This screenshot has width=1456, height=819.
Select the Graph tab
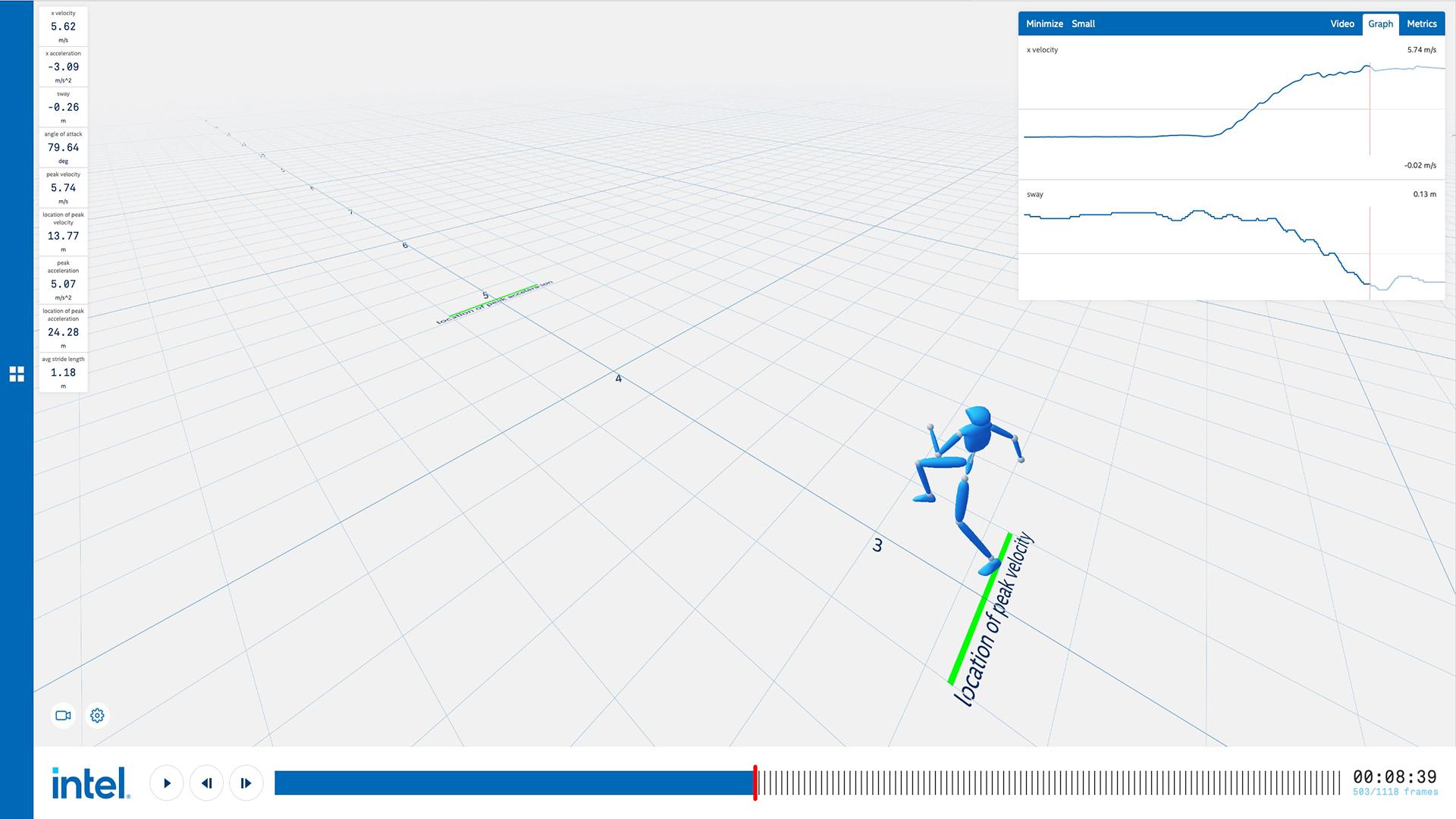click(x=1380, y=24)
